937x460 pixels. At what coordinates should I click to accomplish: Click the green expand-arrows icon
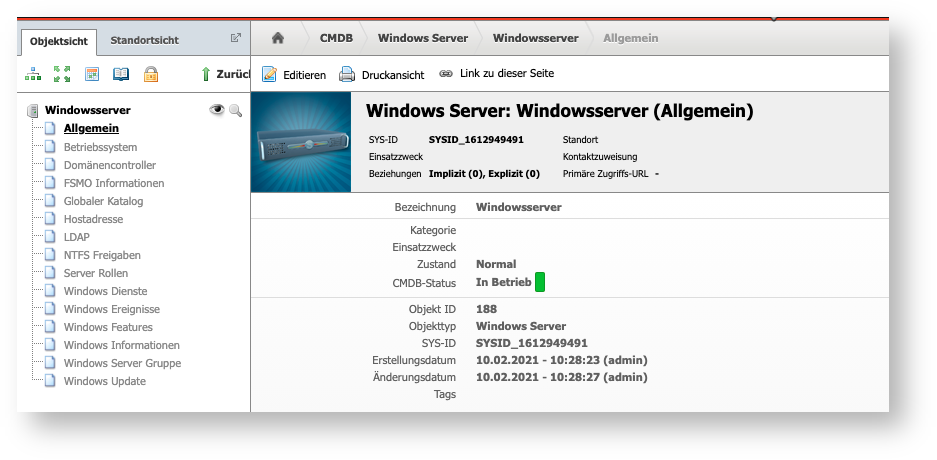[62, 74]
